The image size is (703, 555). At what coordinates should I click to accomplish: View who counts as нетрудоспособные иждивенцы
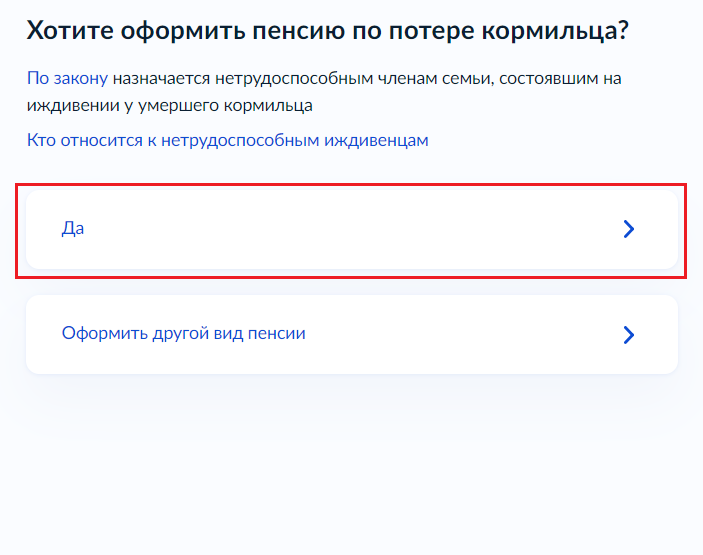pos(227,140)
